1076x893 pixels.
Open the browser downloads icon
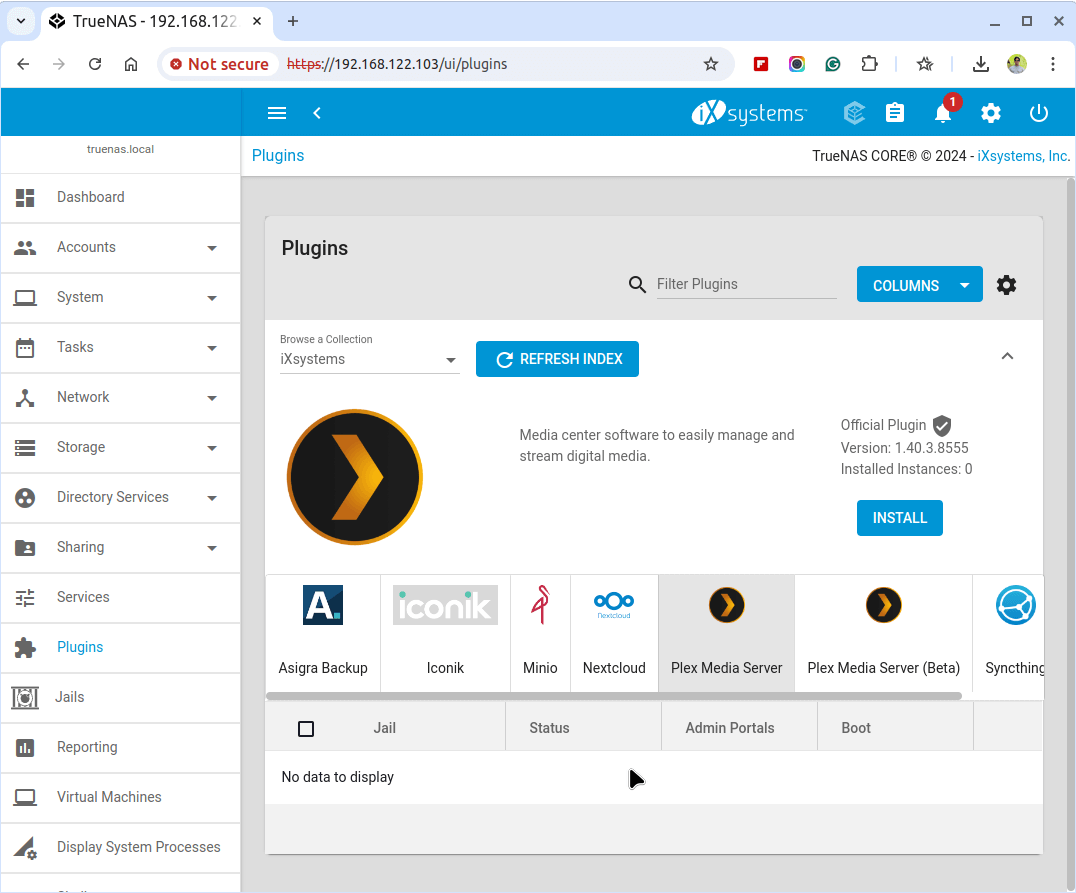coord(981,64)
